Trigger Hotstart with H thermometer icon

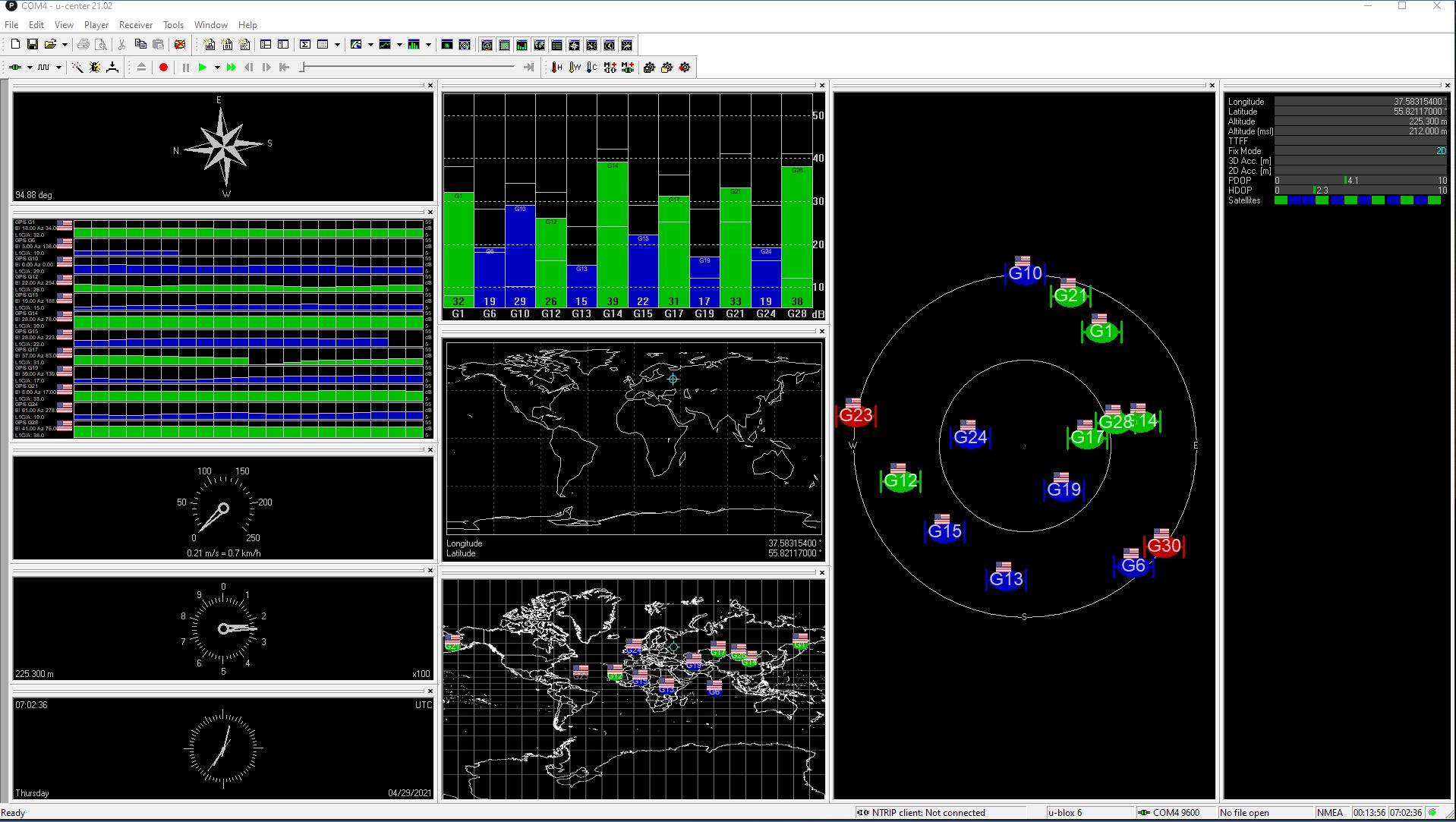[x=556, y=68]
